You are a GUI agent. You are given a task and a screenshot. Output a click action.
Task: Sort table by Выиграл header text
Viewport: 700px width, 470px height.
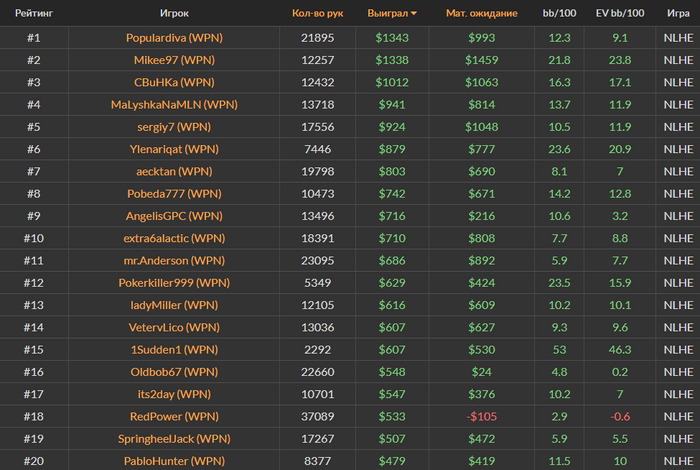click(x=388, y=13)
